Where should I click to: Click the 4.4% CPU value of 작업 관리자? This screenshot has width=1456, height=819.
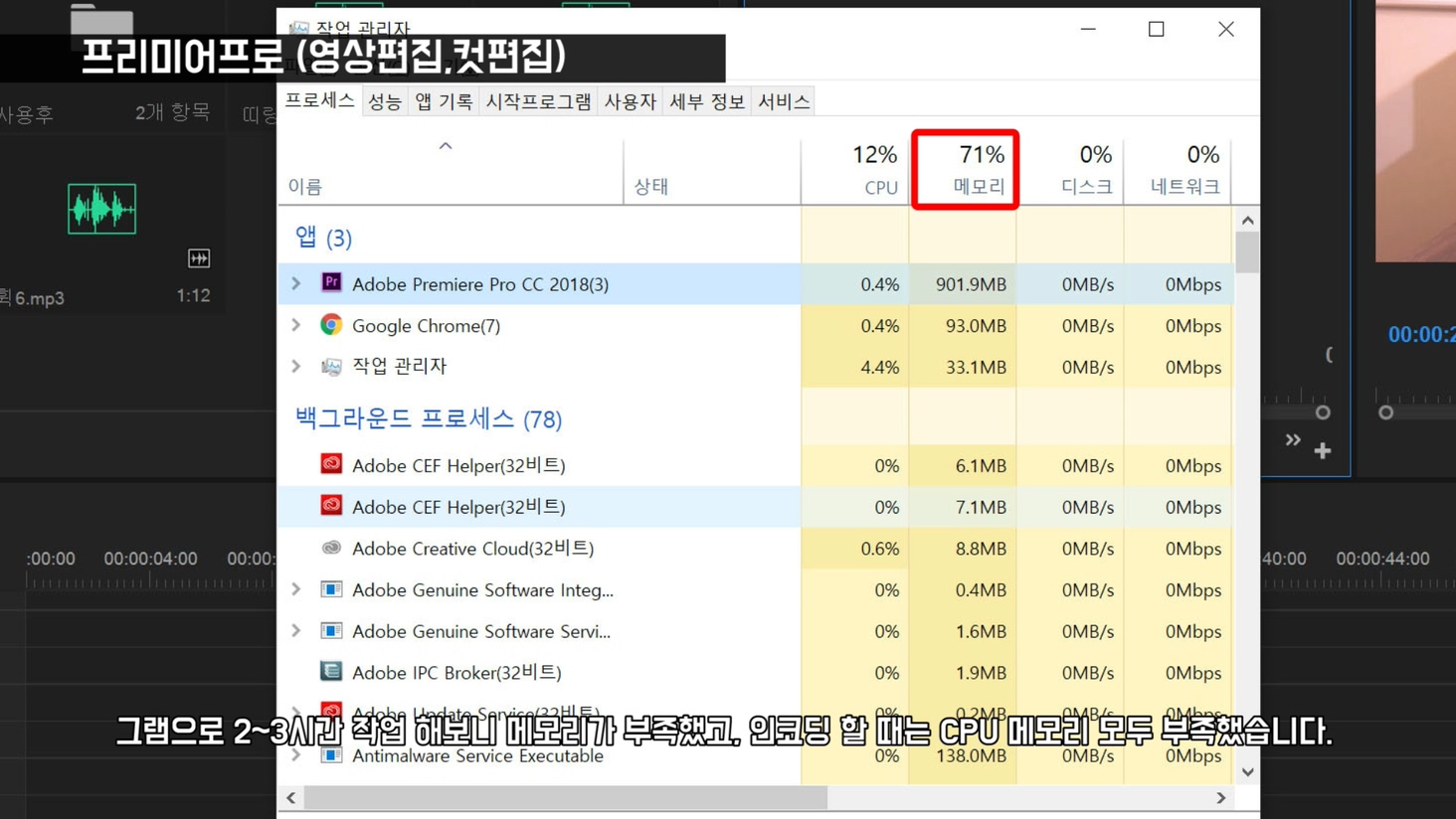pos(880,367)
